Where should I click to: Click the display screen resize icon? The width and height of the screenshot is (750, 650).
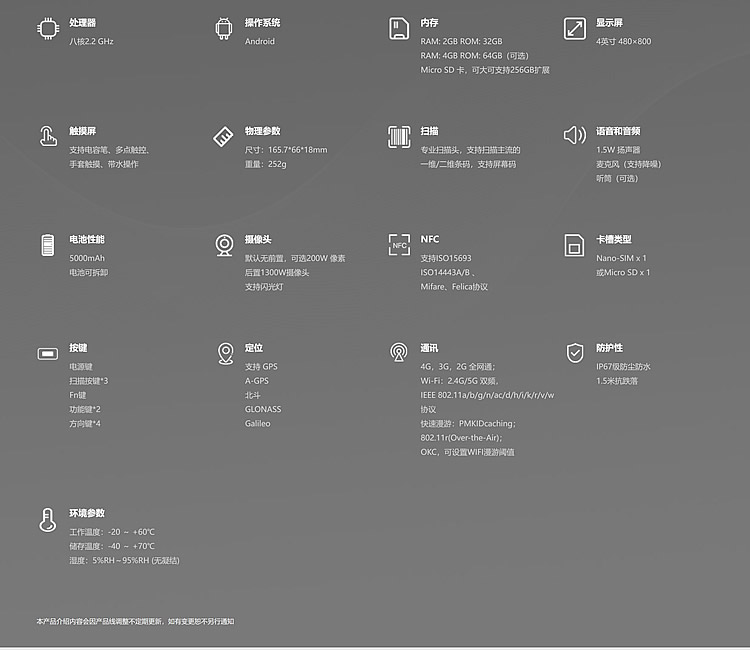[x=574, y=28]
